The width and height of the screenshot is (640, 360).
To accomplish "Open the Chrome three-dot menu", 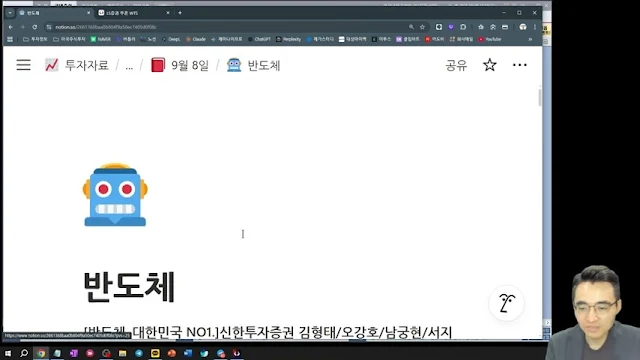I will pyautogui.click(x=535, y=27).
